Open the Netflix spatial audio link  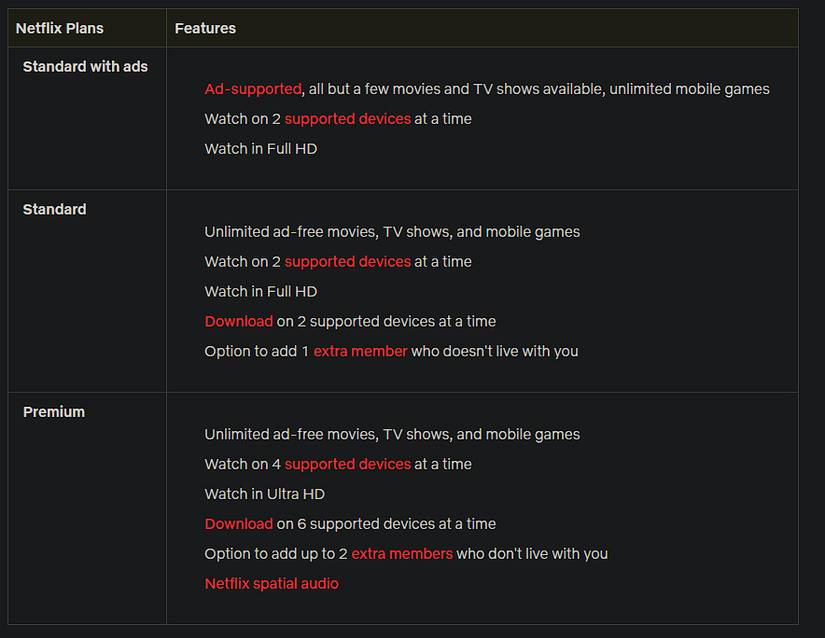[271, 584]
